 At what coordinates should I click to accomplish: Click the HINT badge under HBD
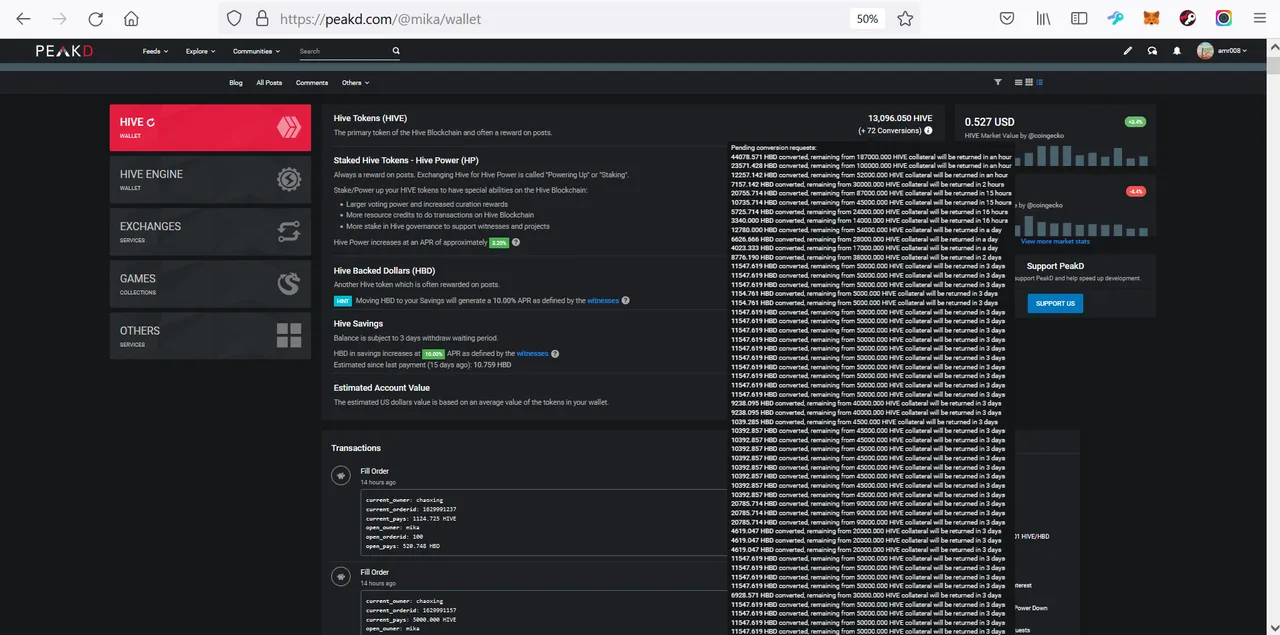[342, 300]
